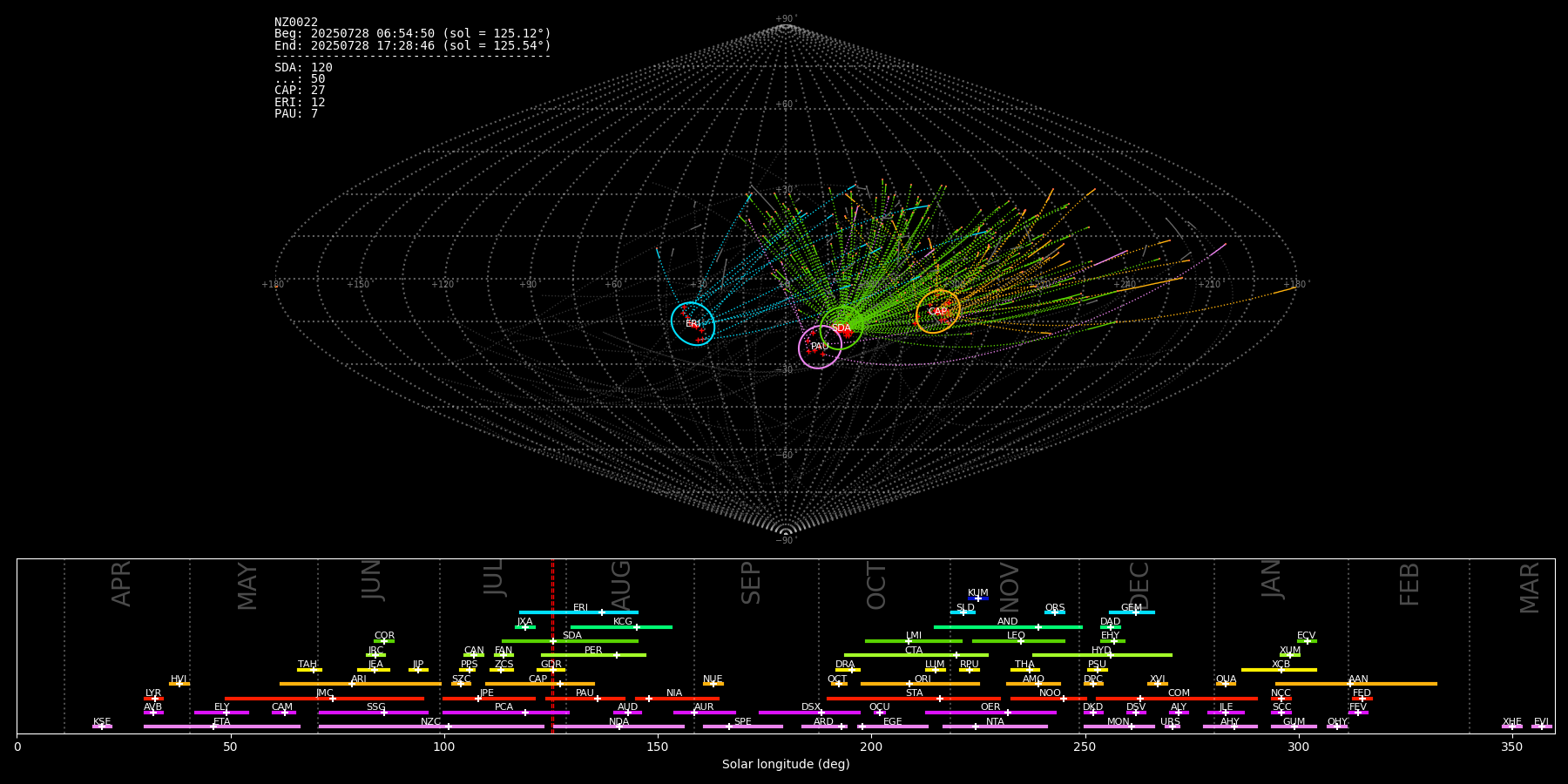Click the -90 latitude label below the map
Image resolution: width=1568 pixels, height=784 pixels.
[x=786, y=540]
